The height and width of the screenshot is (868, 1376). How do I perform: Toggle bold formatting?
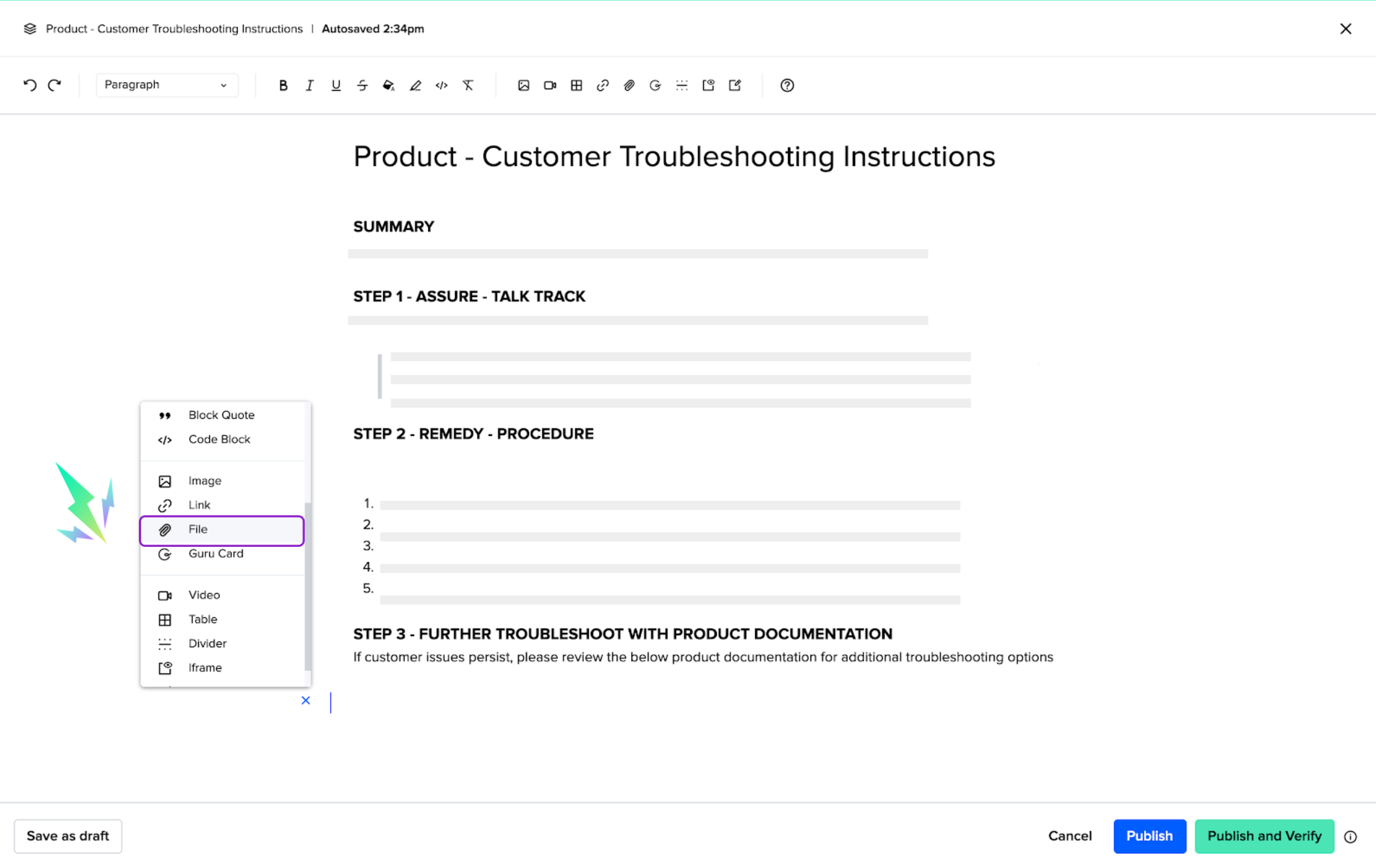click(x=283, y=85)
